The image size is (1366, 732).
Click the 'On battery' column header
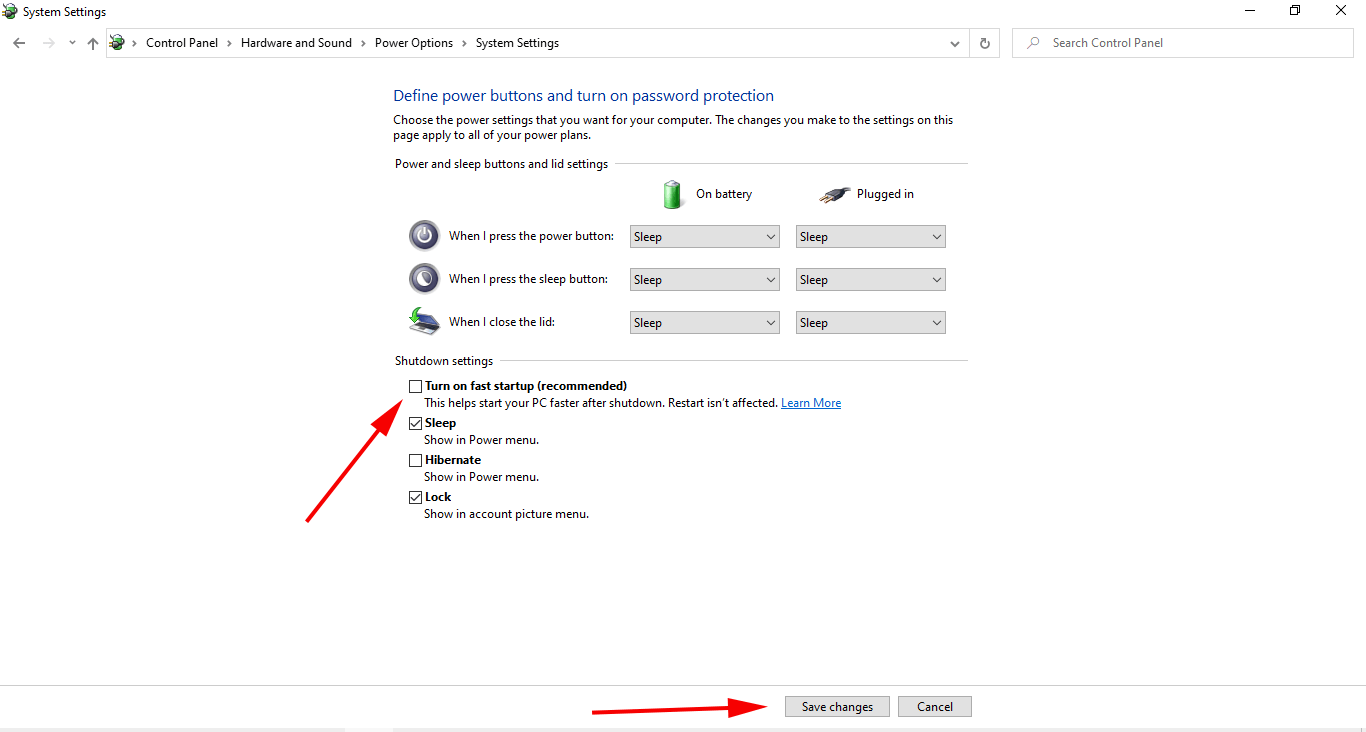pos(724,194)
